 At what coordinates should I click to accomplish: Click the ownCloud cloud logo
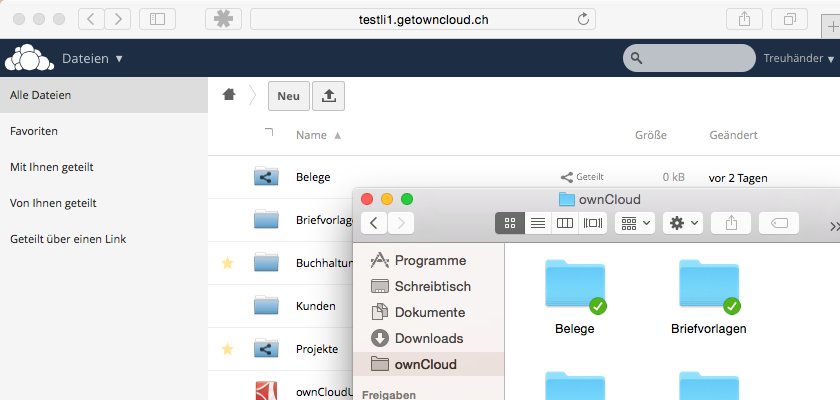tap(29, 58)
